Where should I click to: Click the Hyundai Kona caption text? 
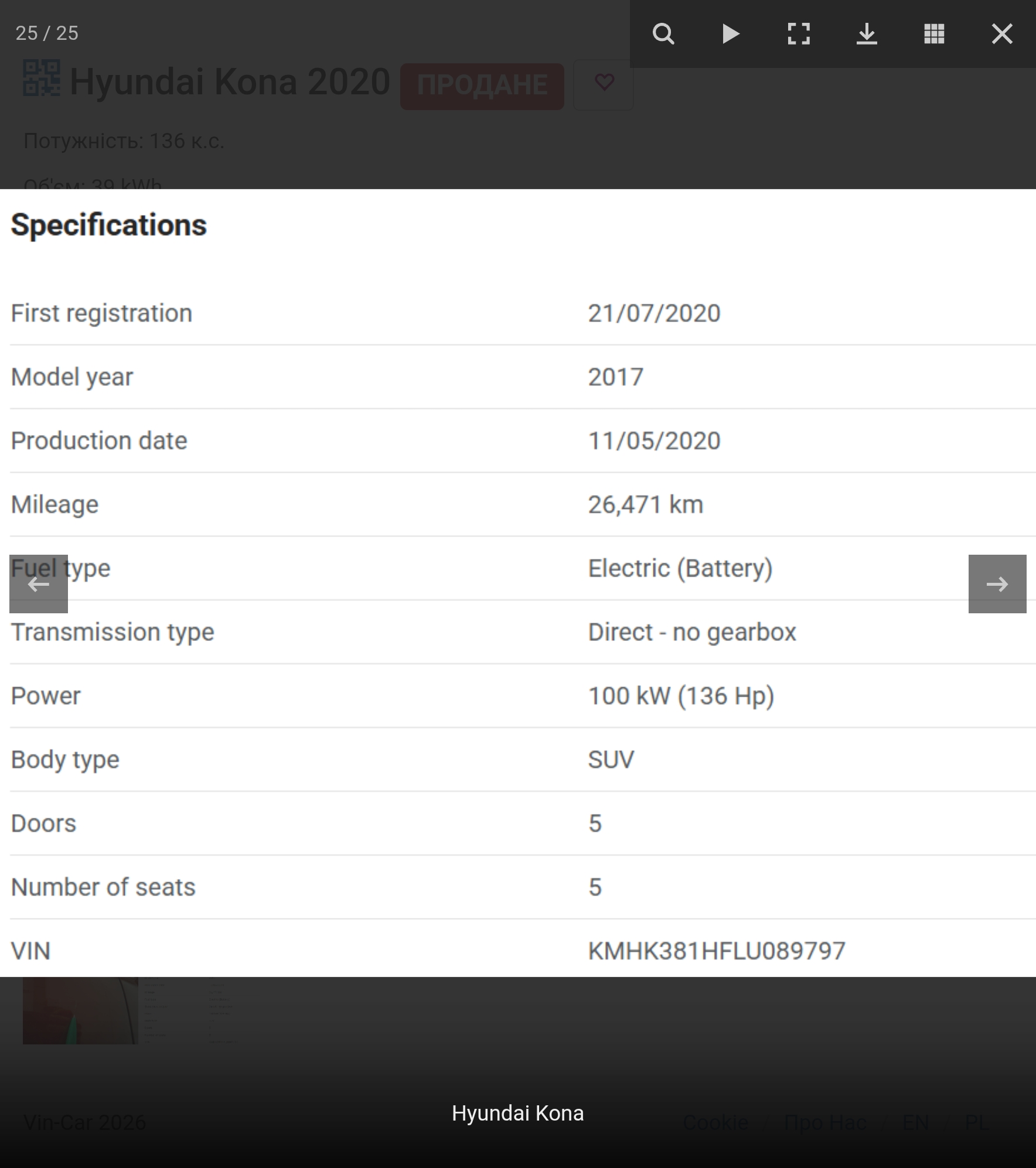pyautogui.click(x=518, y=1113)
